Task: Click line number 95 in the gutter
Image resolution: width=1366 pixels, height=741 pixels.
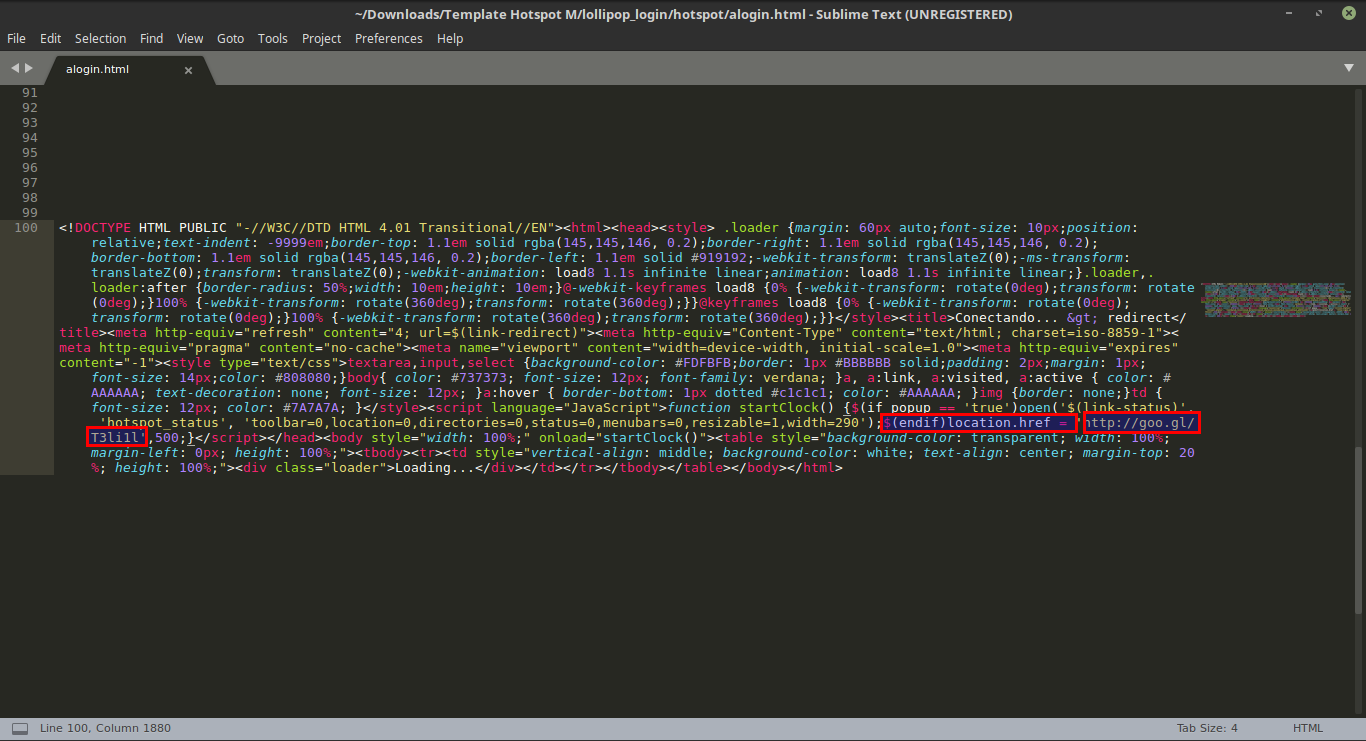Action: 29,153
